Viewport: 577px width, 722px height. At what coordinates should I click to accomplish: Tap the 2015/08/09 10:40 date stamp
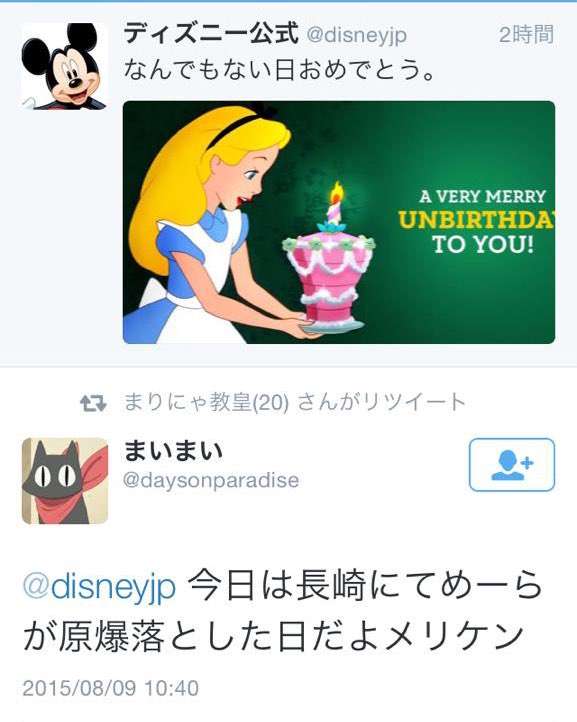point(111,688)
